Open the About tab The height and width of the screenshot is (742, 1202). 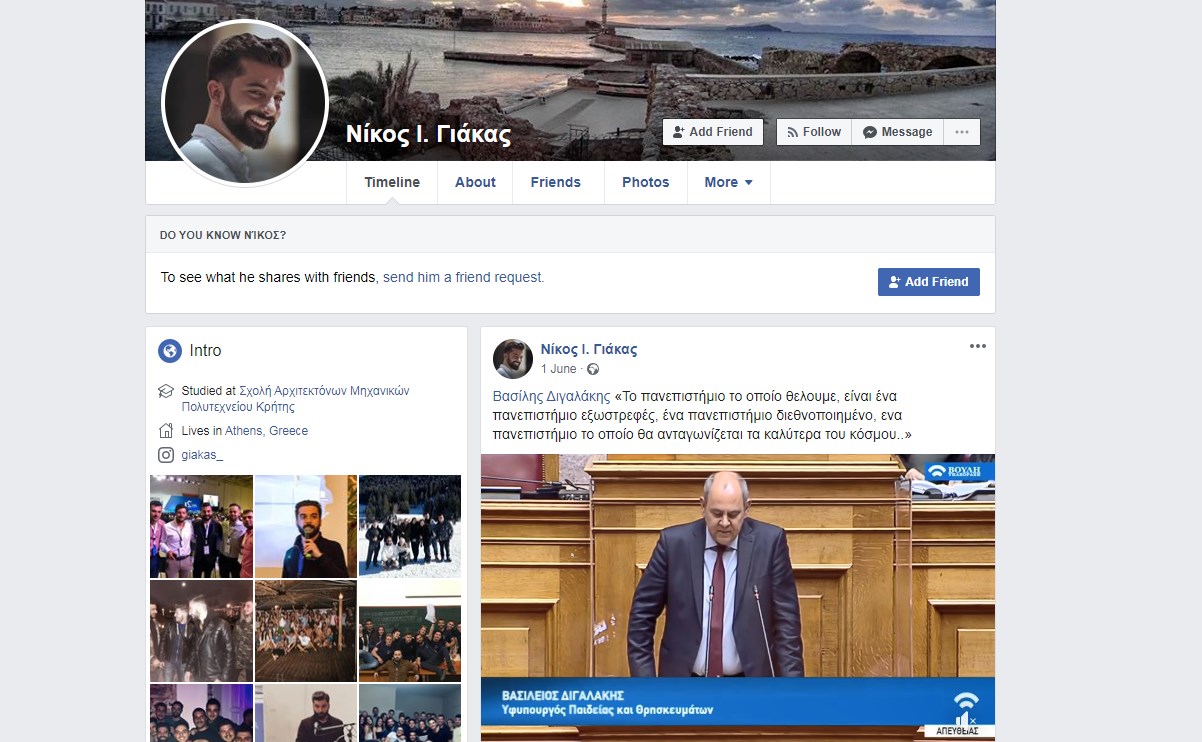[475, 182]
